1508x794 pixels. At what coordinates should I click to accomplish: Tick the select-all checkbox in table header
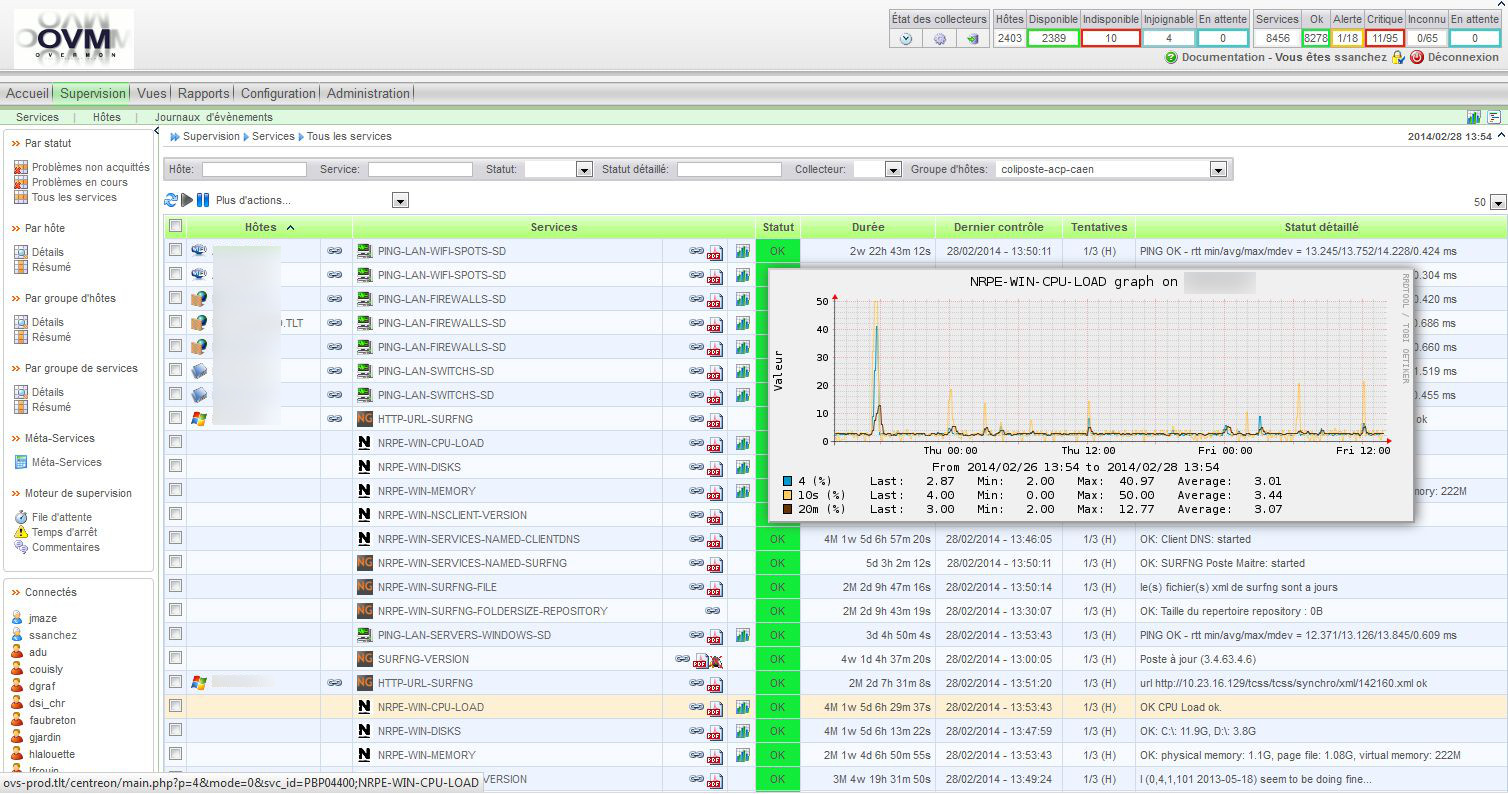click(176, 227)
